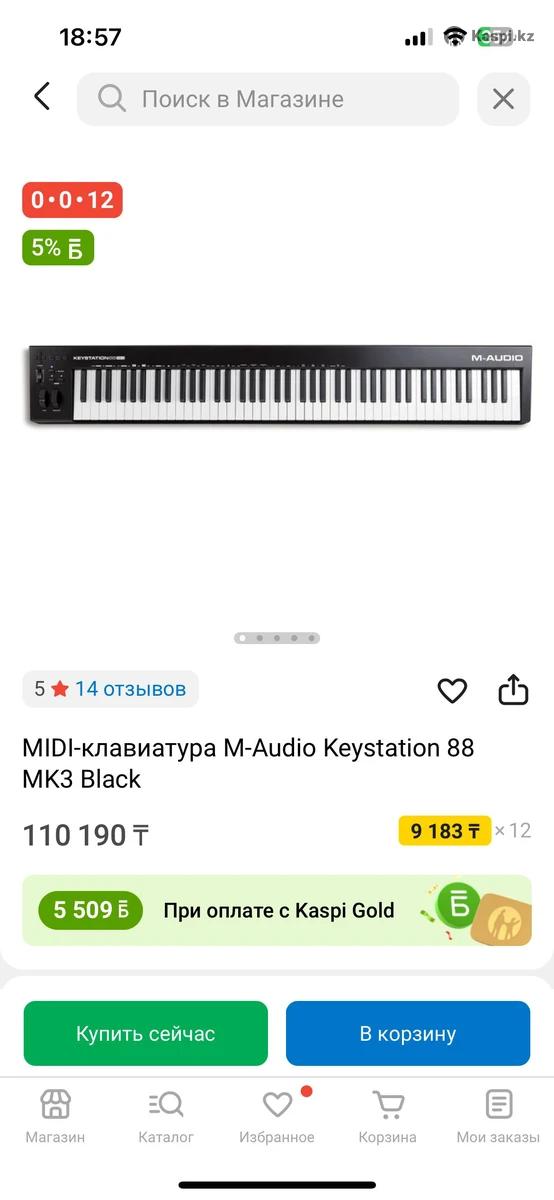Open the M-Audio keyboard product image

point(277,386)
